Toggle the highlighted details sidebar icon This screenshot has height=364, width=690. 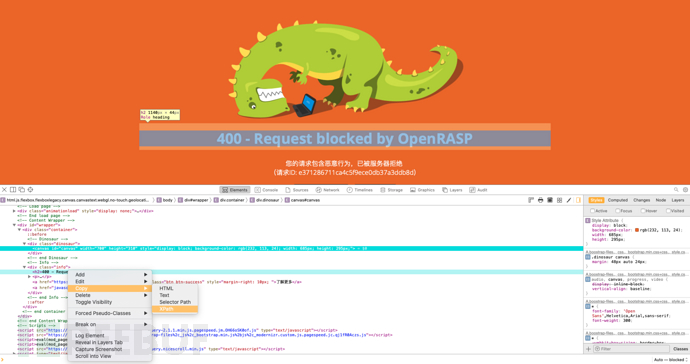click(578, 200)
